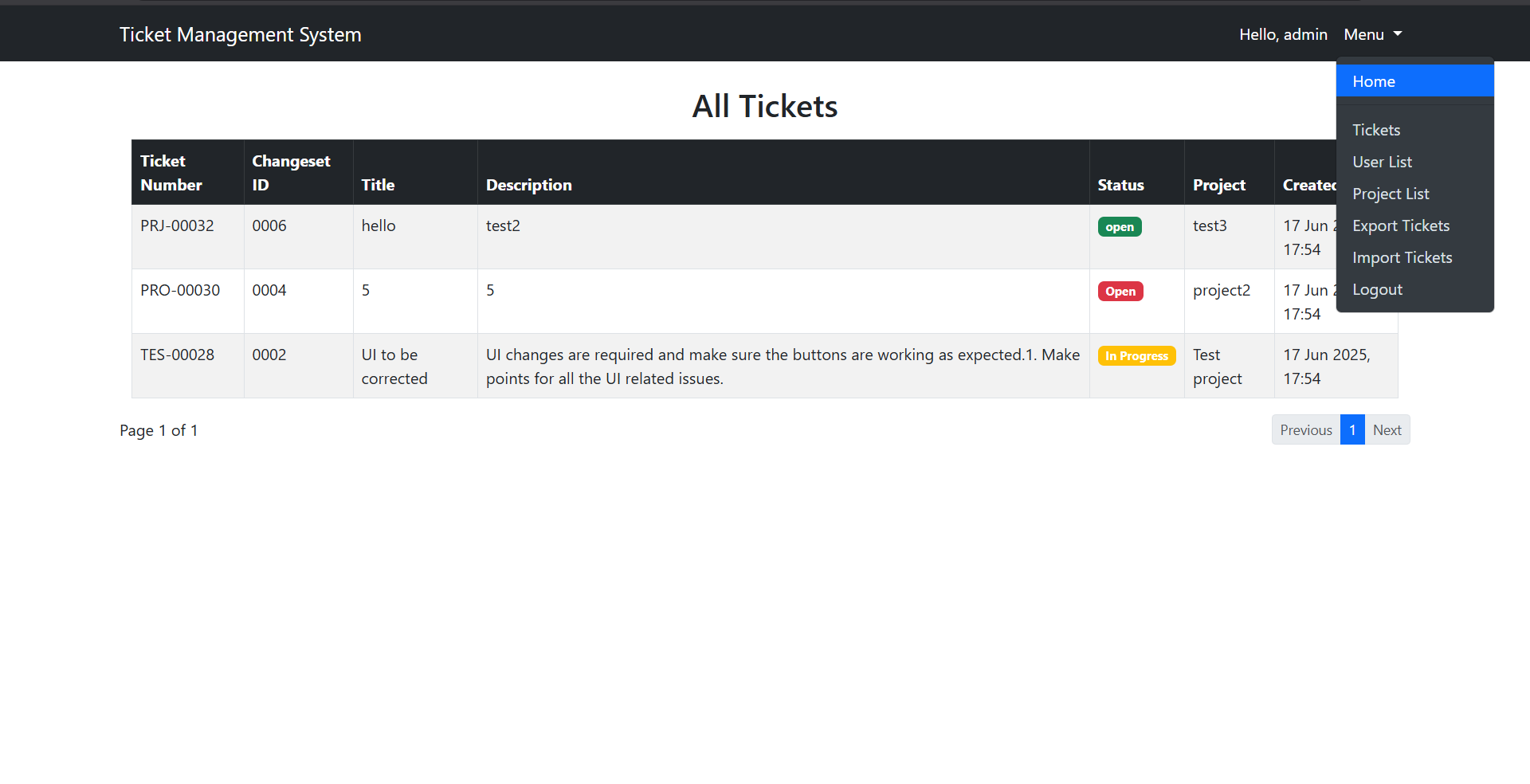Click the Previous pagination button
The image size is (1530, 784).
point(1305,429)
